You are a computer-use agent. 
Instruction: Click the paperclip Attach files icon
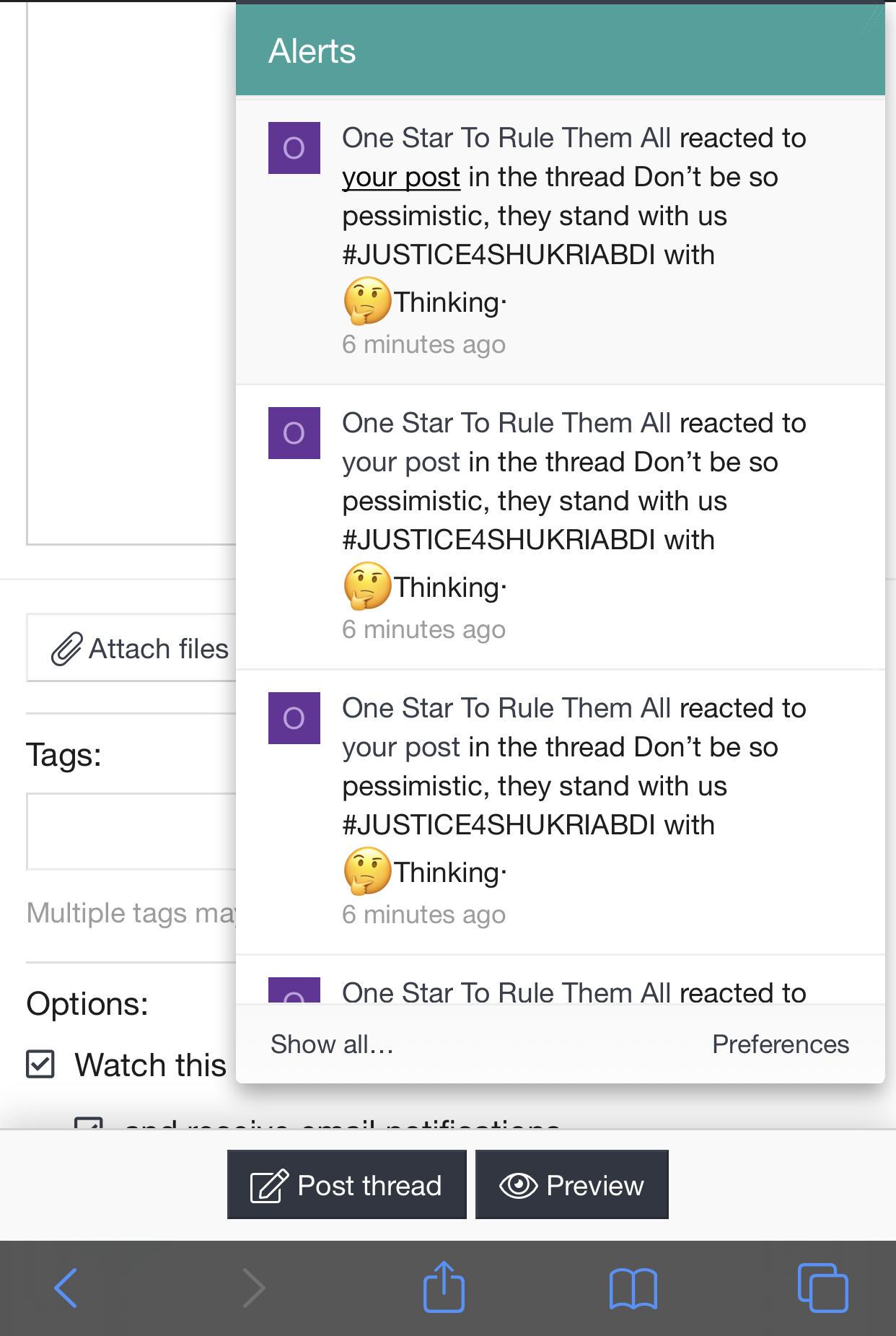pyautogui.click(x=66, y=648)
